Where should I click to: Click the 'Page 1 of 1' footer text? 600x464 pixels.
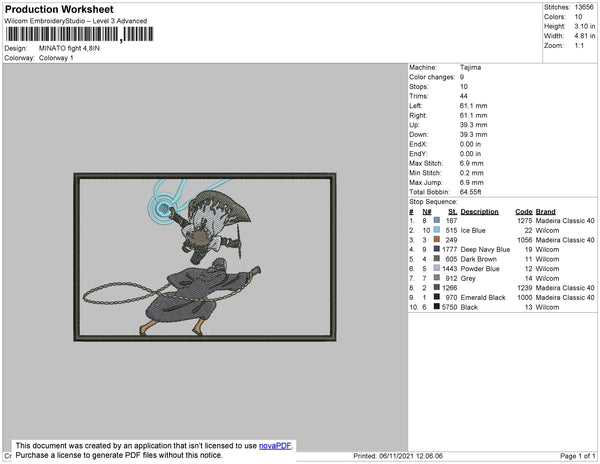[x=577, y=456]
